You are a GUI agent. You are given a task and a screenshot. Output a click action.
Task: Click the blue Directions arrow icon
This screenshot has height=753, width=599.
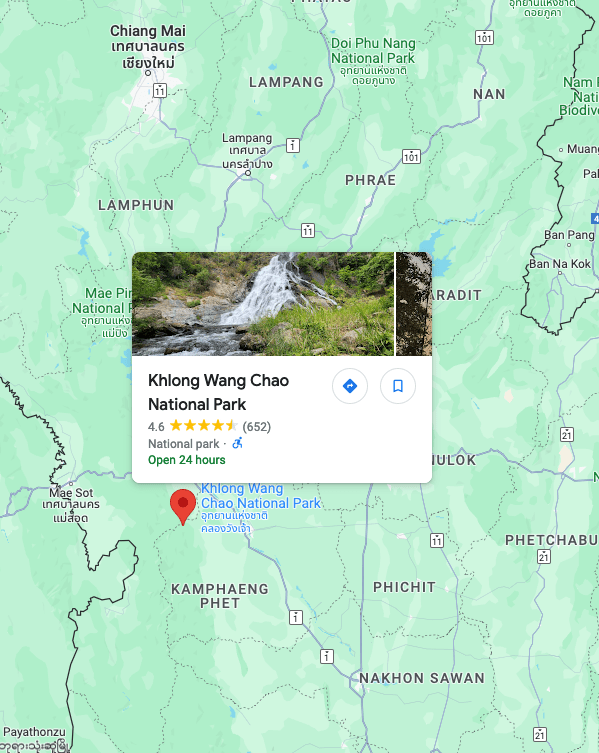point(350,386)
